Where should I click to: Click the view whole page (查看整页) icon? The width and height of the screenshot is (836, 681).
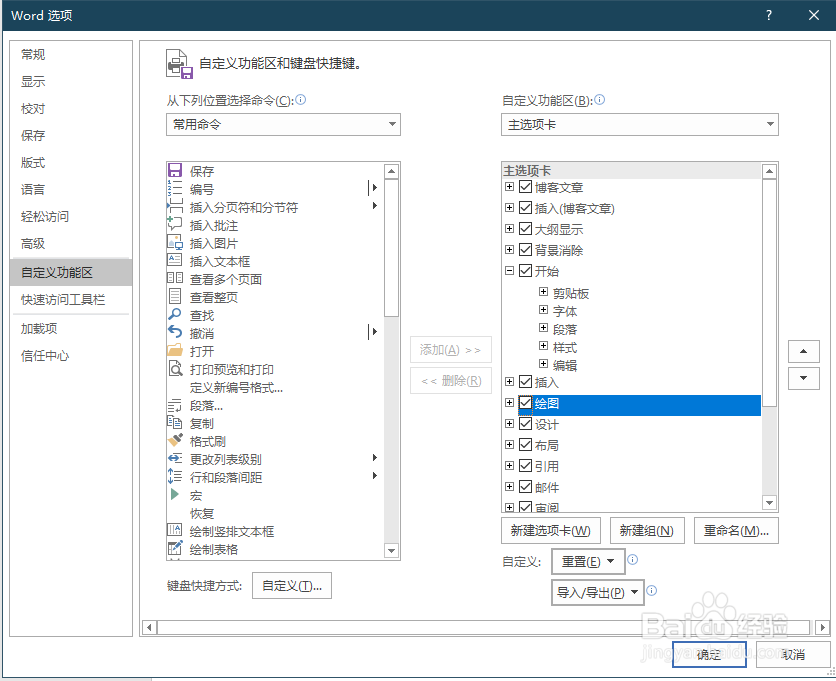pos(175,297)
